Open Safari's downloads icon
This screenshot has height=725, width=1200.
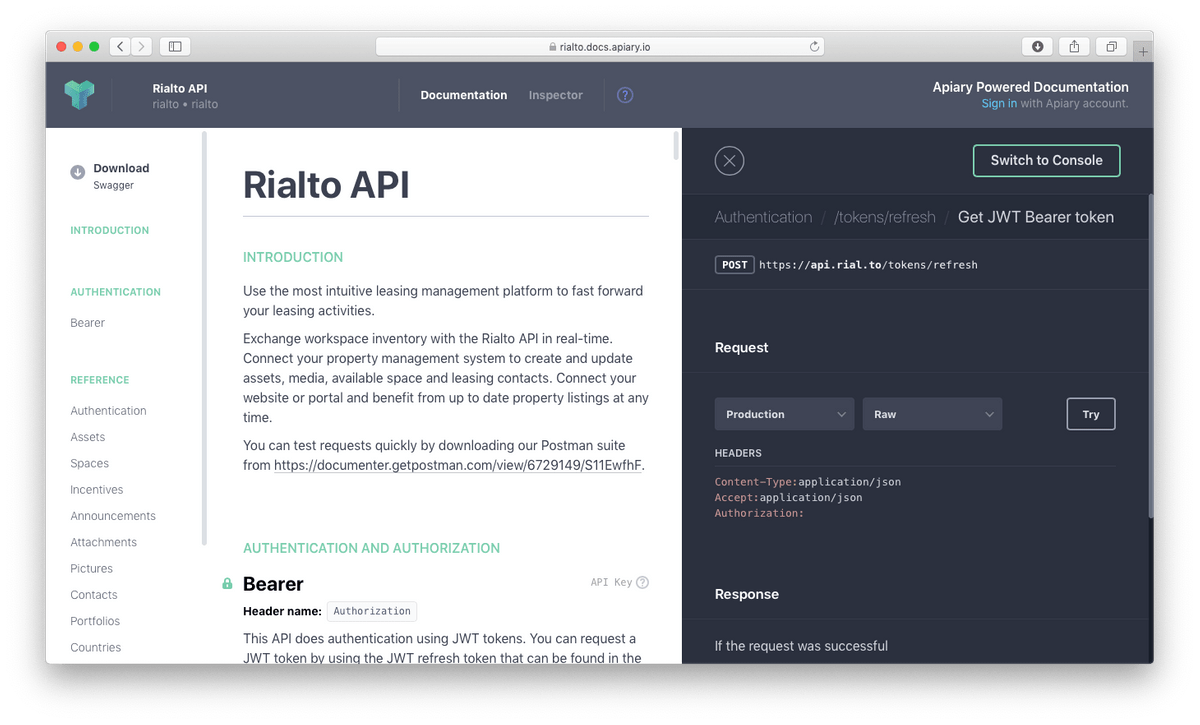point(1038,46)
